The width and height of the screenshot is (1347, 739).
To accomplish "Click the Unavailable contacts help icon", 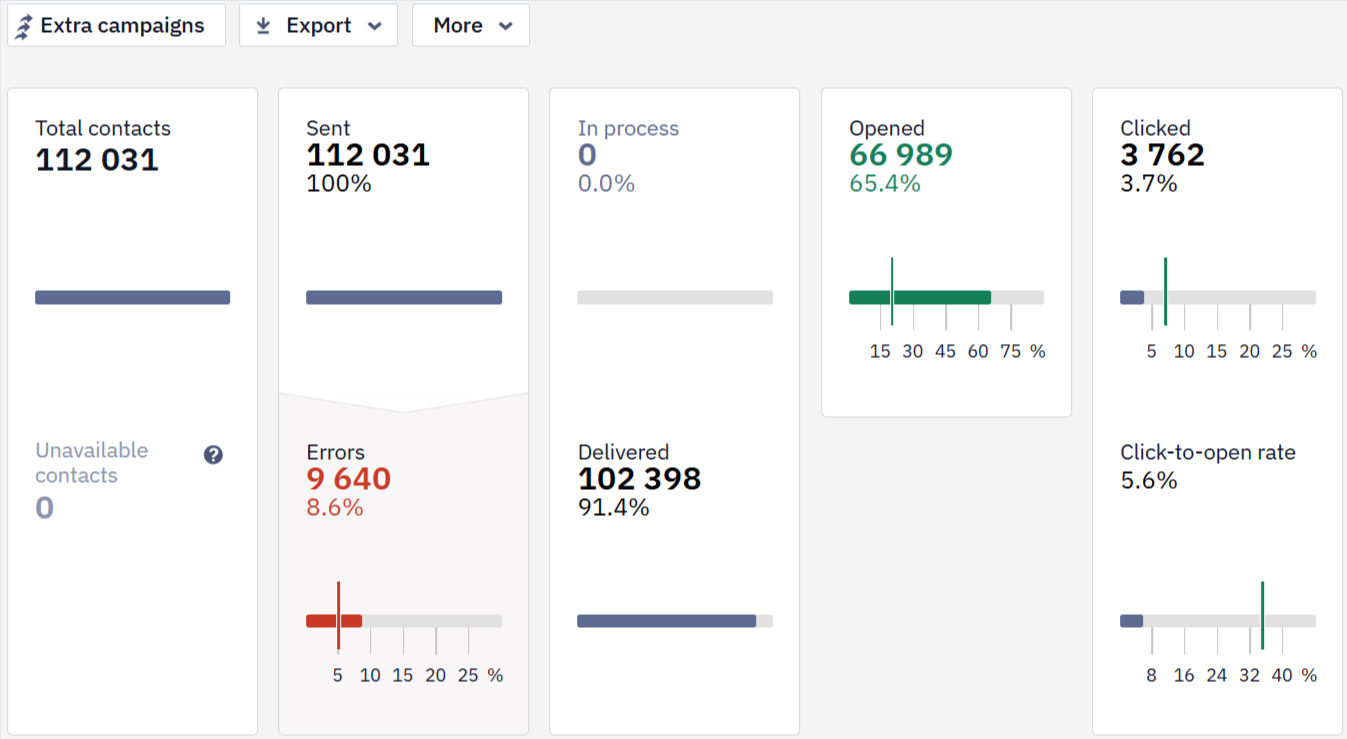I will click(213, 455).
